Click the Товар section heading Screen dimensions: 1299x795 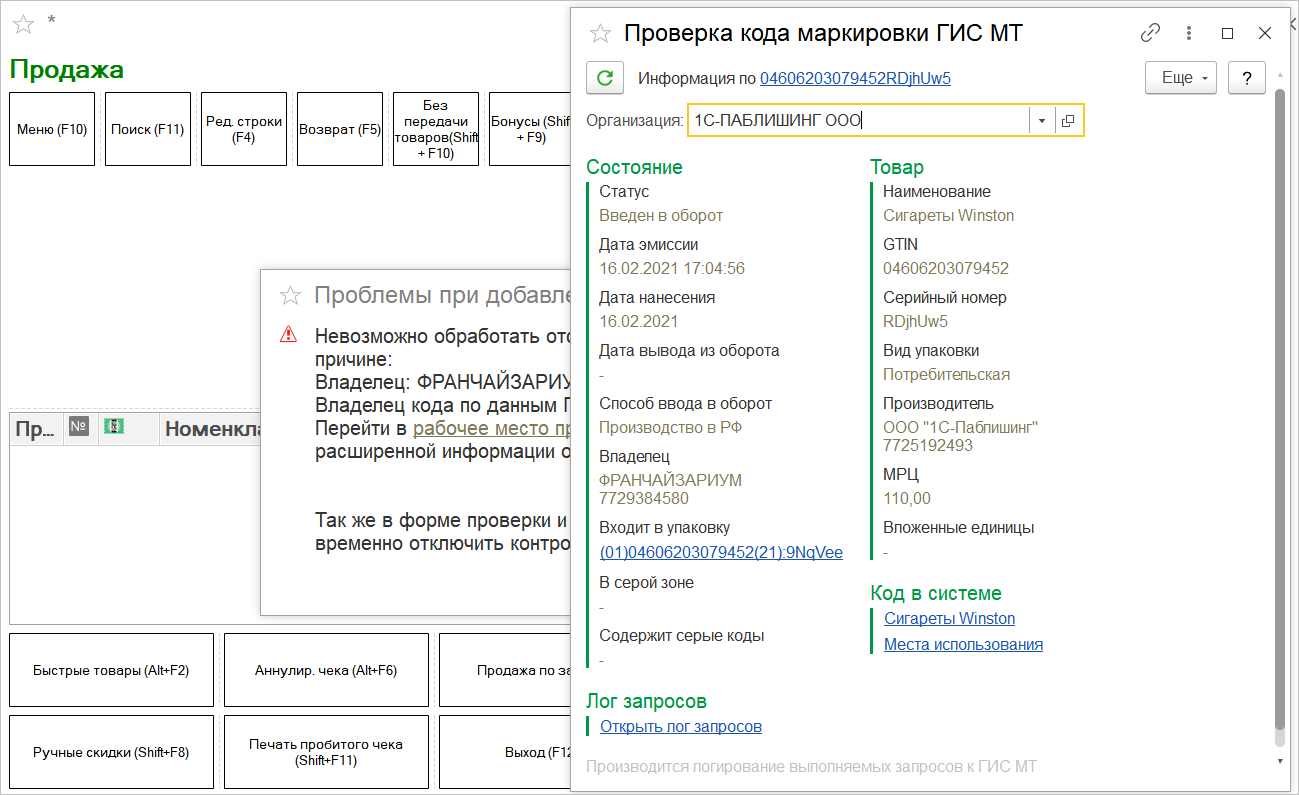tap(897, 167)
